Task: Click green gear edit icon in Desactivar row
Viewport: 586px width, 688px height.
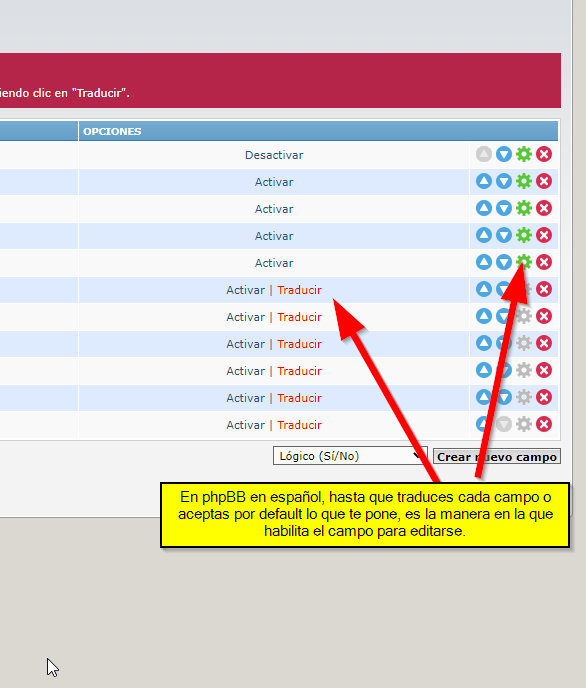Action: pos(524,154)
